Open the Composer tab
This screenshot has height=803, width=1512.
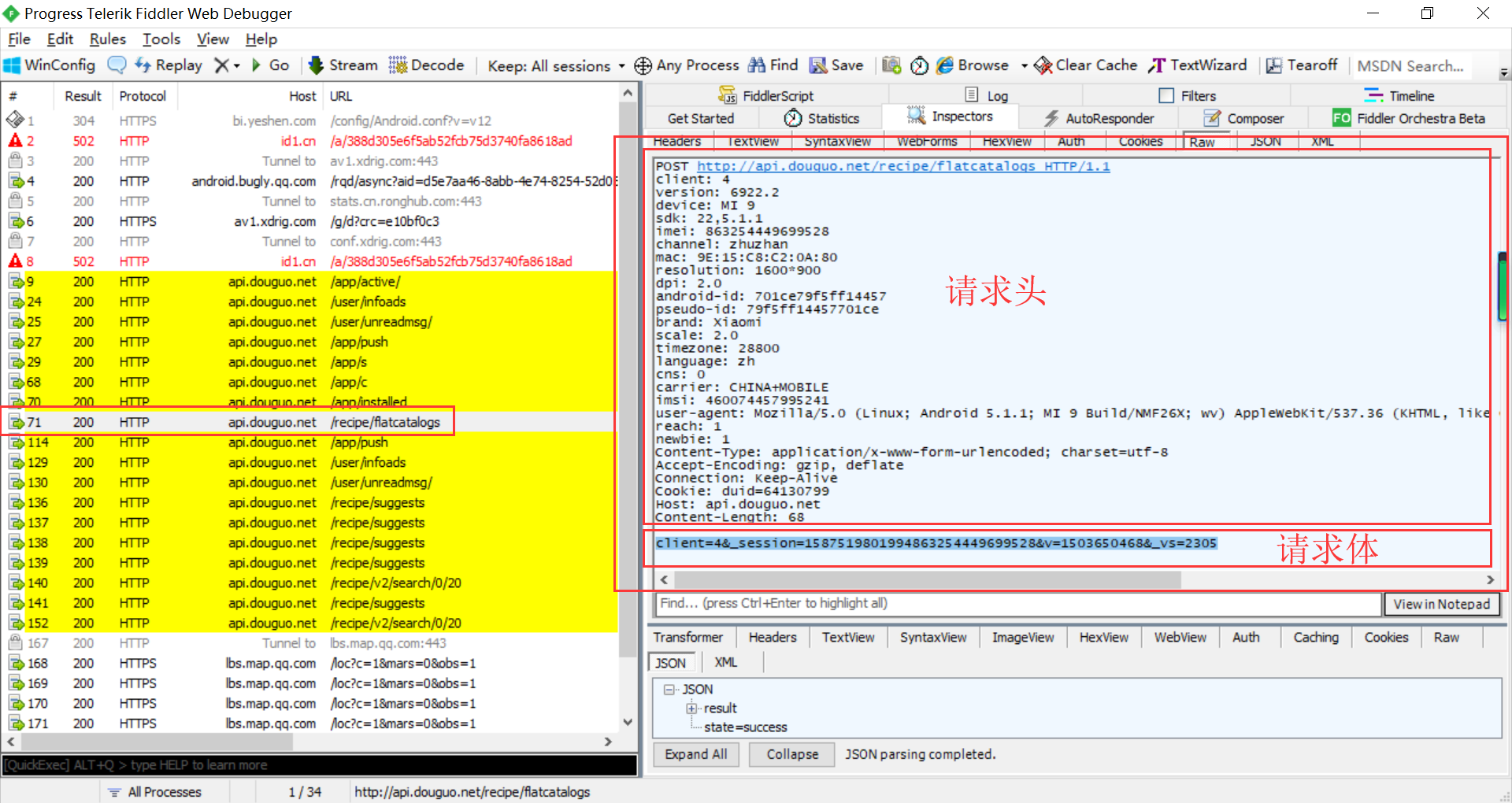(1244, 118)
